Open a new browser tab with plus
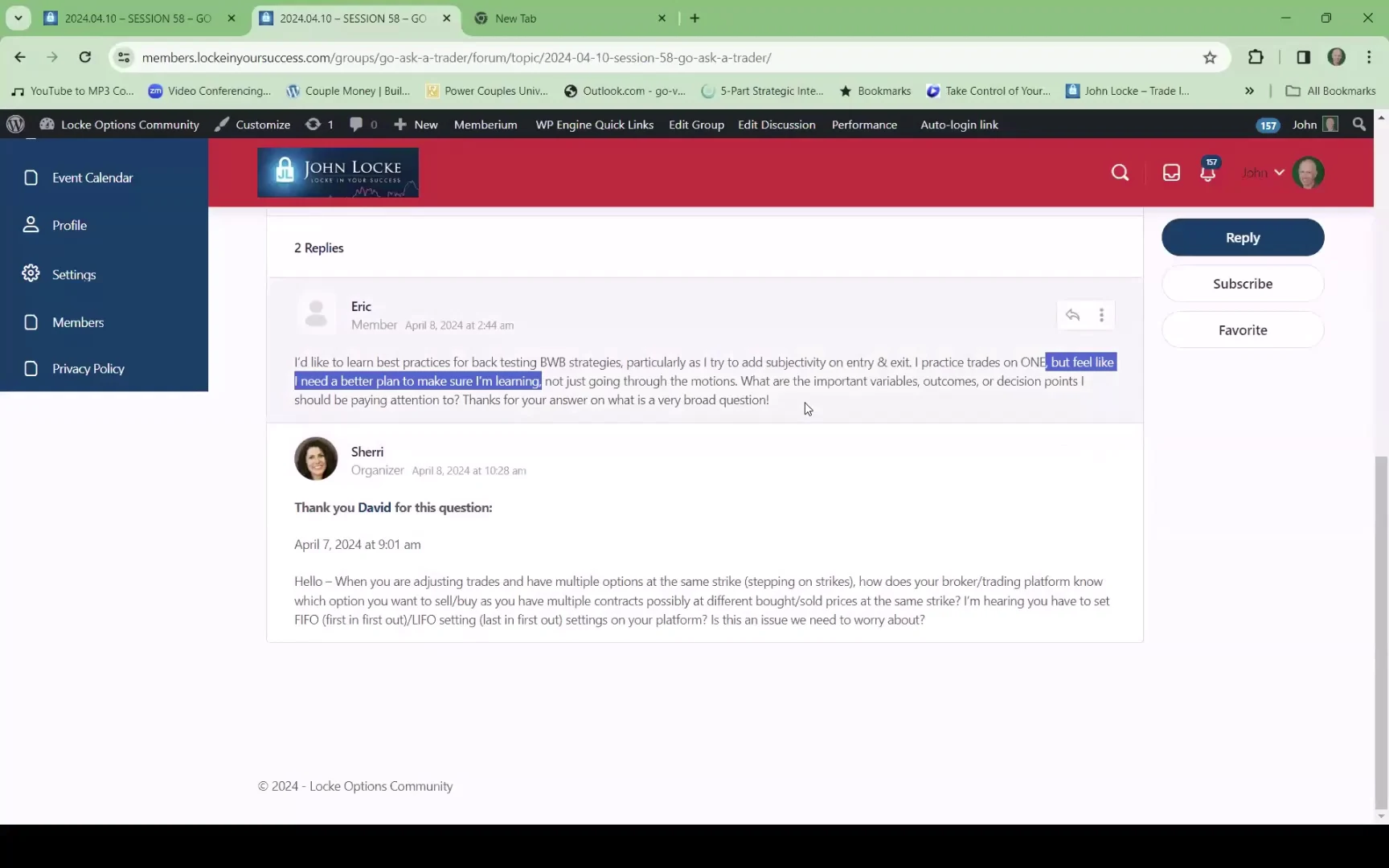The width and height of the screenshot is (1389, 868). (694, 18)
